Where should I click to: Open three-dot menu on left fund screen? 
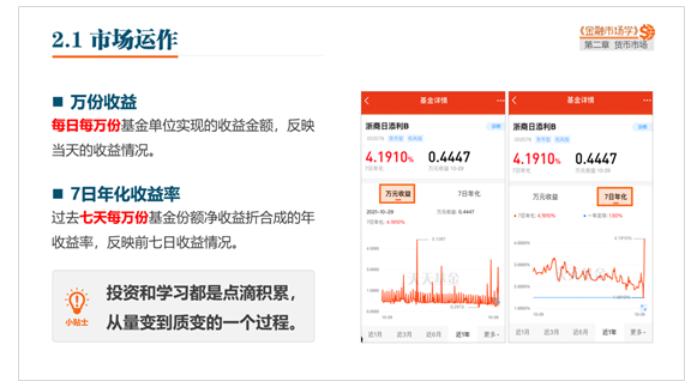tap(500, 101)
